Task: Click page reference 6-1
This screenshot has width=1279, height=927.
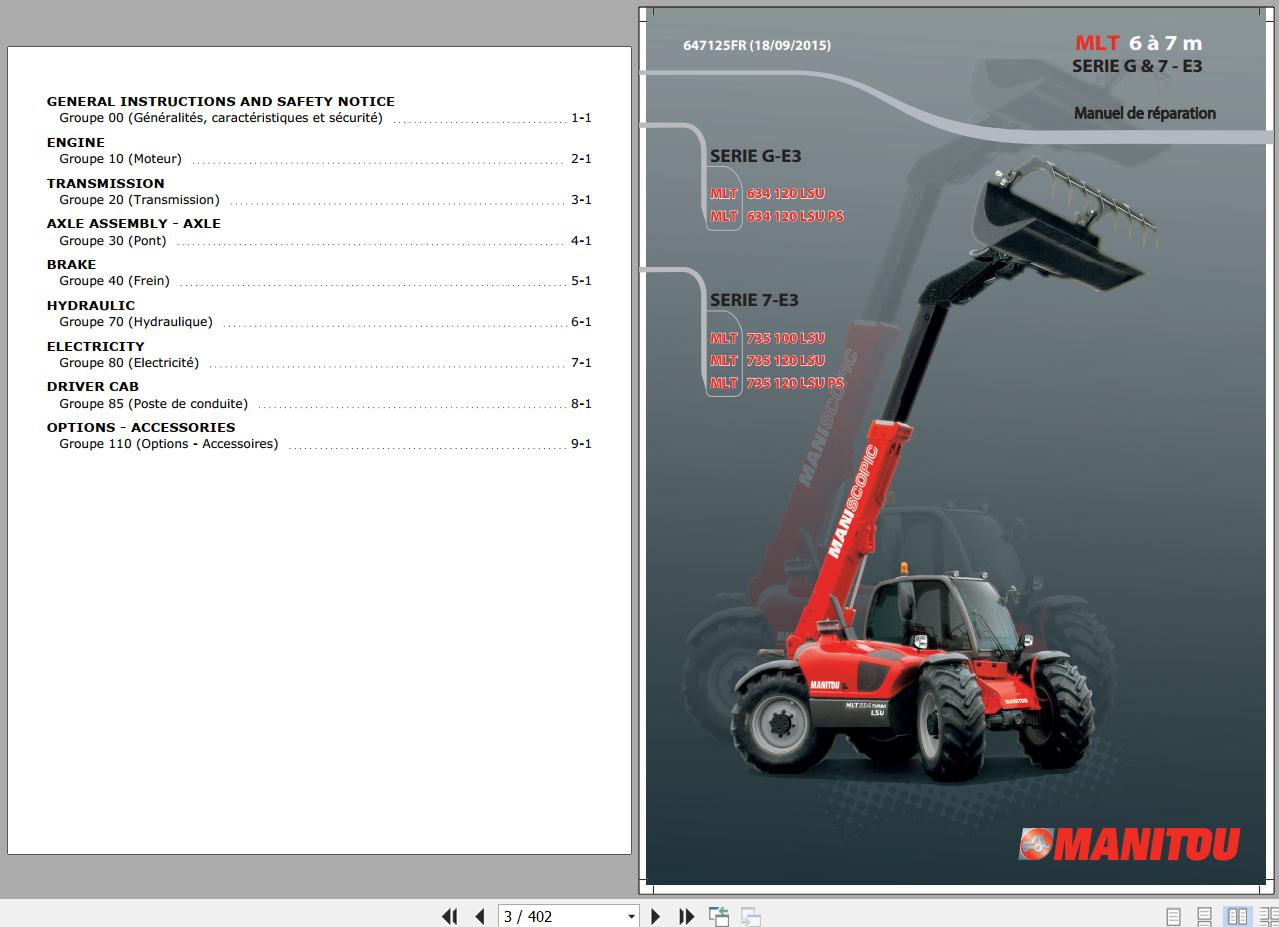Action: pyautogui.click(x=581, y=322)
